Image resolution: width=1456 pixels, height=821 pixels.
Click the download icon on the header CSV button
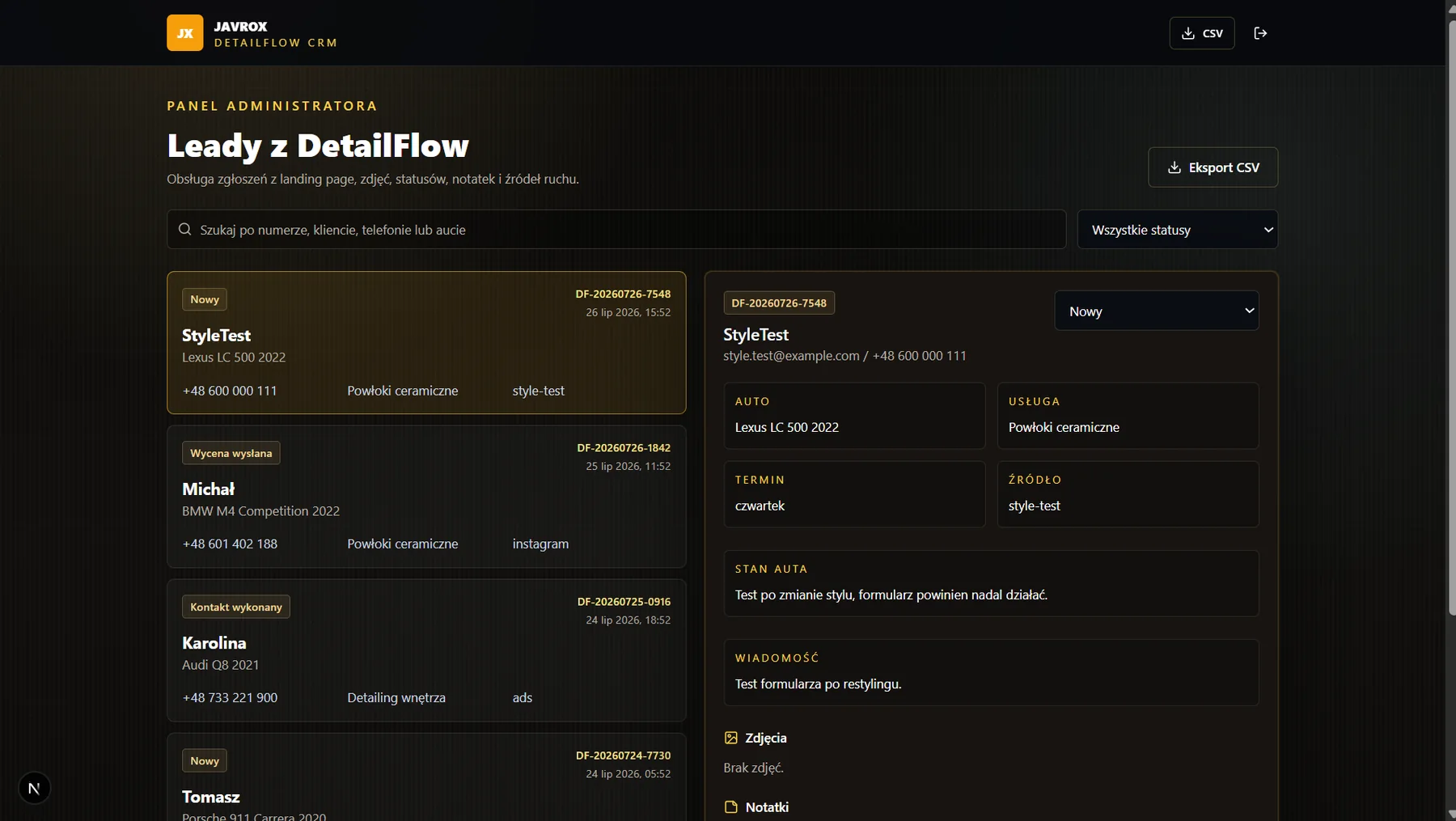coord(1187,33)
